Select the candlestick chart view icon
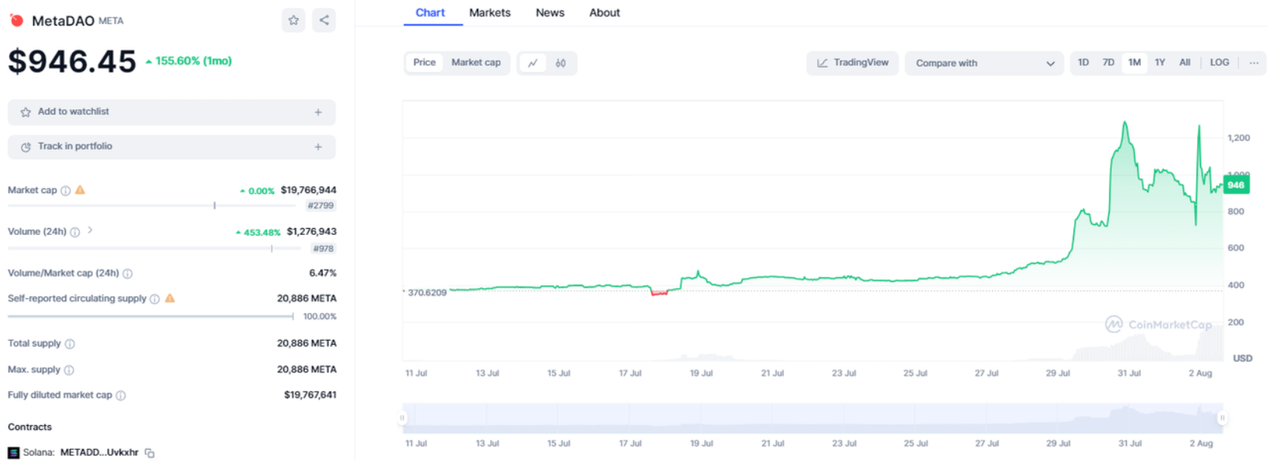This screenshot has height=473, width=1280. [561, 63]
